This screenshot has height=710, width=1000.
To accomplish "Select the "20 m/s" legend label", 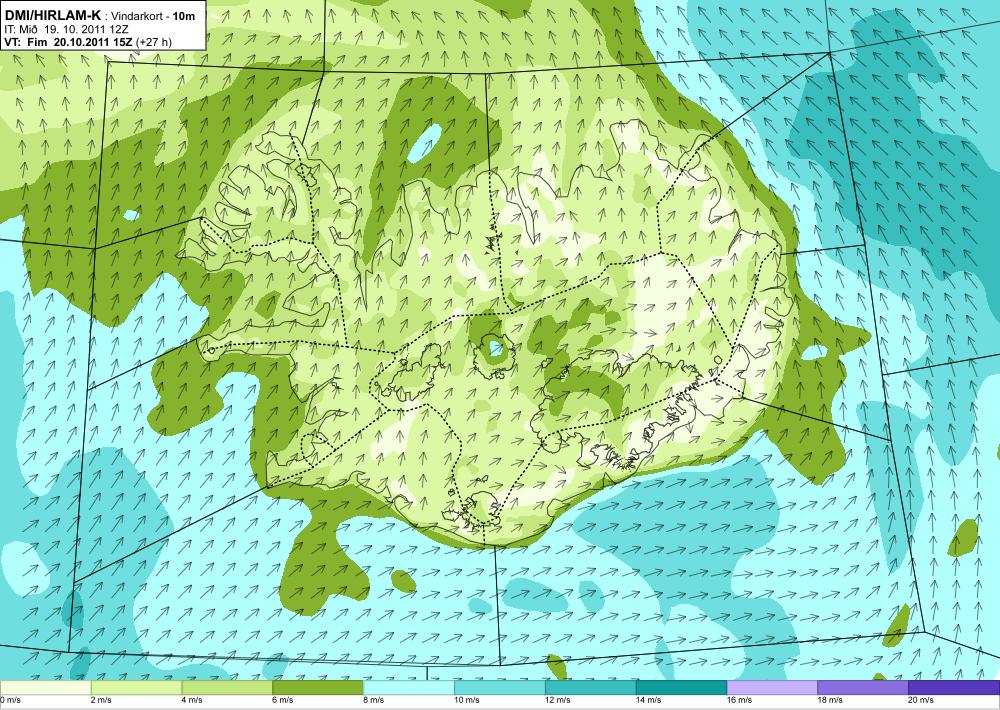I will 922,700.
